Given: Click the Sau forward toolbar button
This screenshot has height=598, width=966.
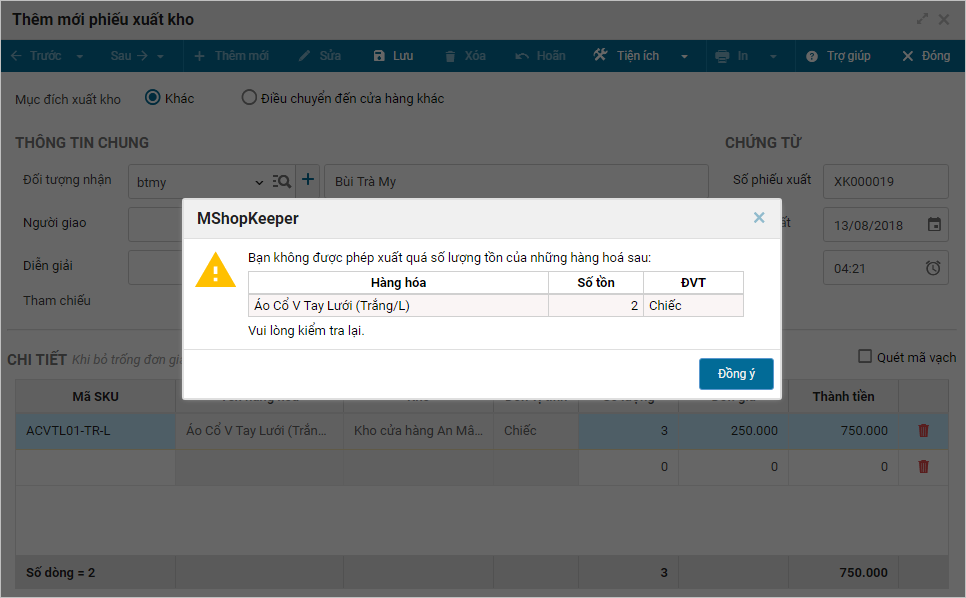Looking at the screenshot, I should [x=129, y=55].
